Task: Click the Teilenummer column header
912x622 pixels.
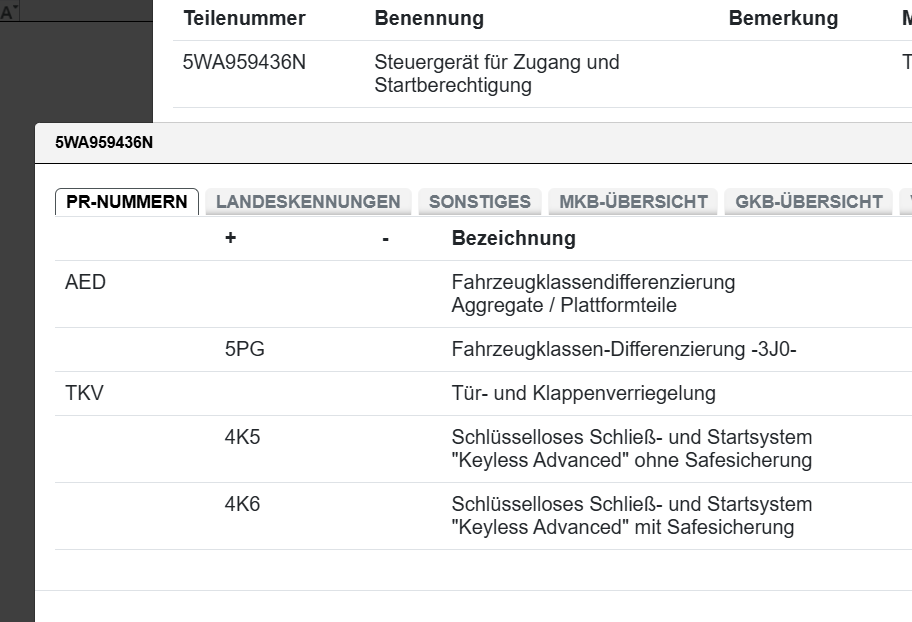Action: coord(244,18)
